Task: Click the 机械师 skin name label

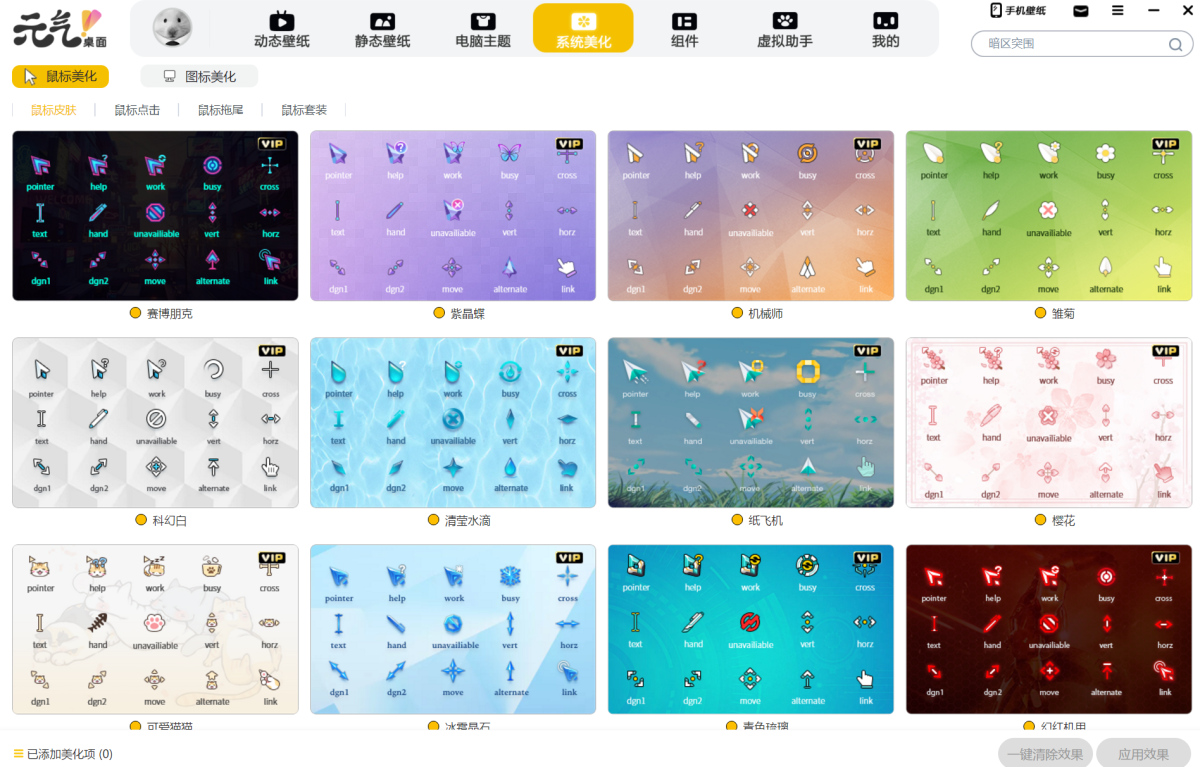Action: coord(765,314)
